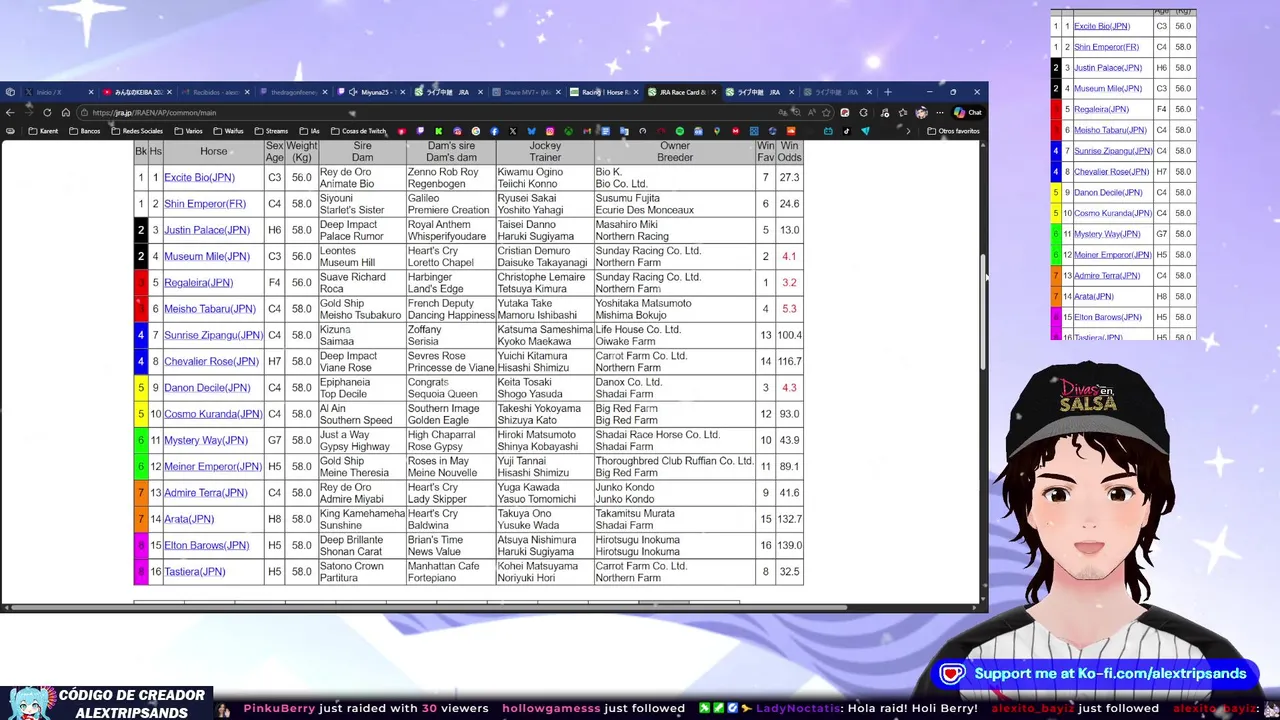Open the Shin Emperor(FR) horse link in table
The width and height of the screenshot is (1280, 720).
pos(205,204)
